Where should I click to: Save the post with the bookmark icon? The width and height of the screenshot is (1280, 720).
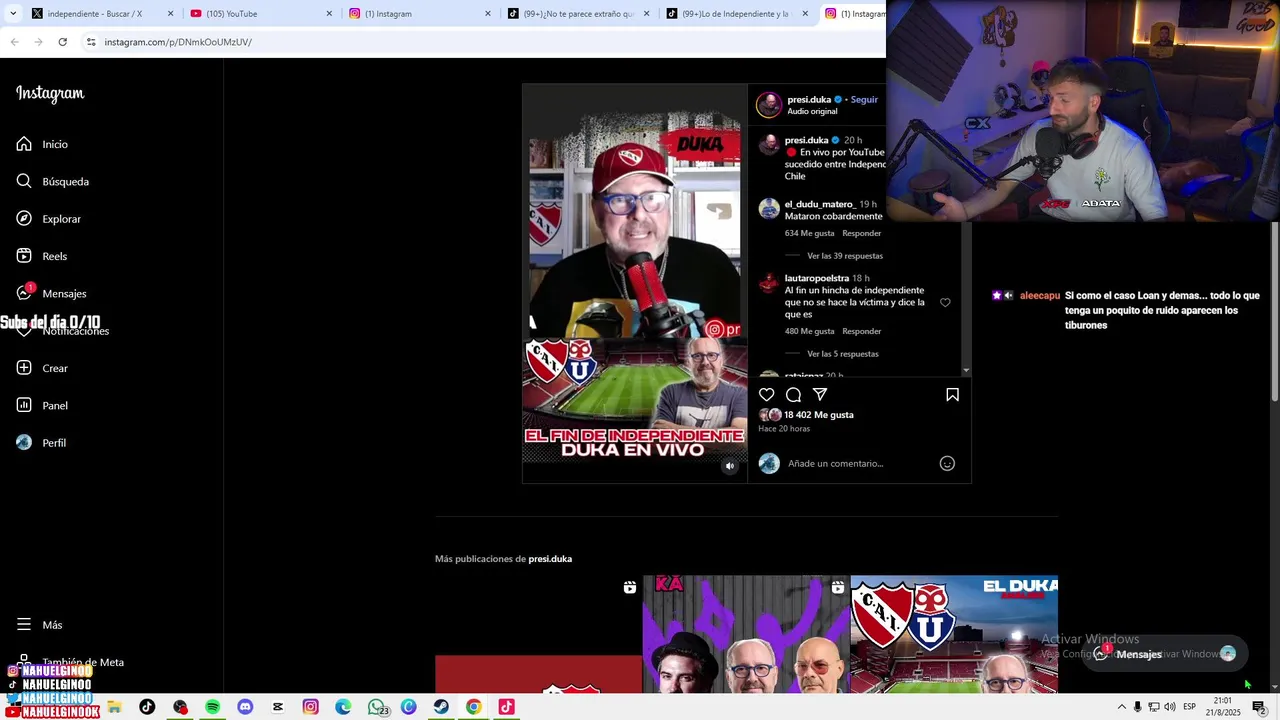[952, 395]
